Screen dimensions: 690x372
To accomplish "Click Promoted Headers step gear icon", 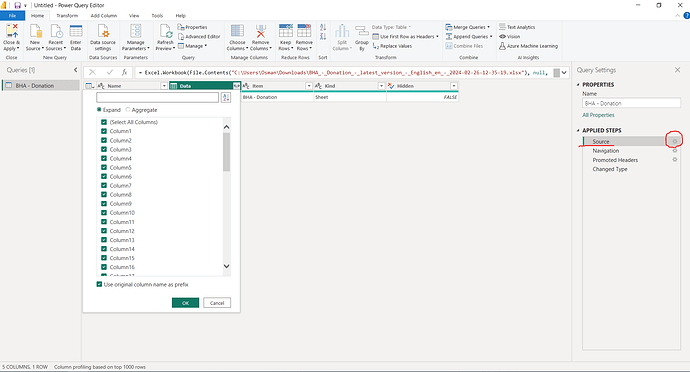I will [675, 160].
